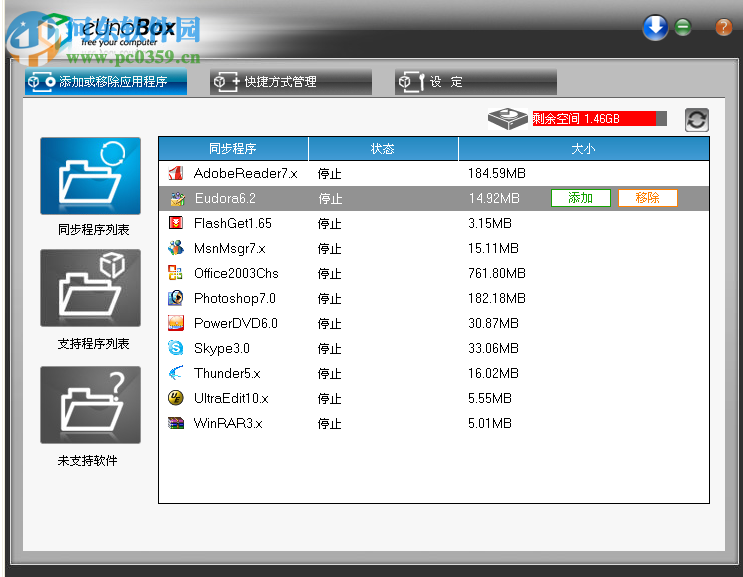Select AdobeReader7.x in the list
Viewport: 743px width, 577px height.
tap(434, 173)
